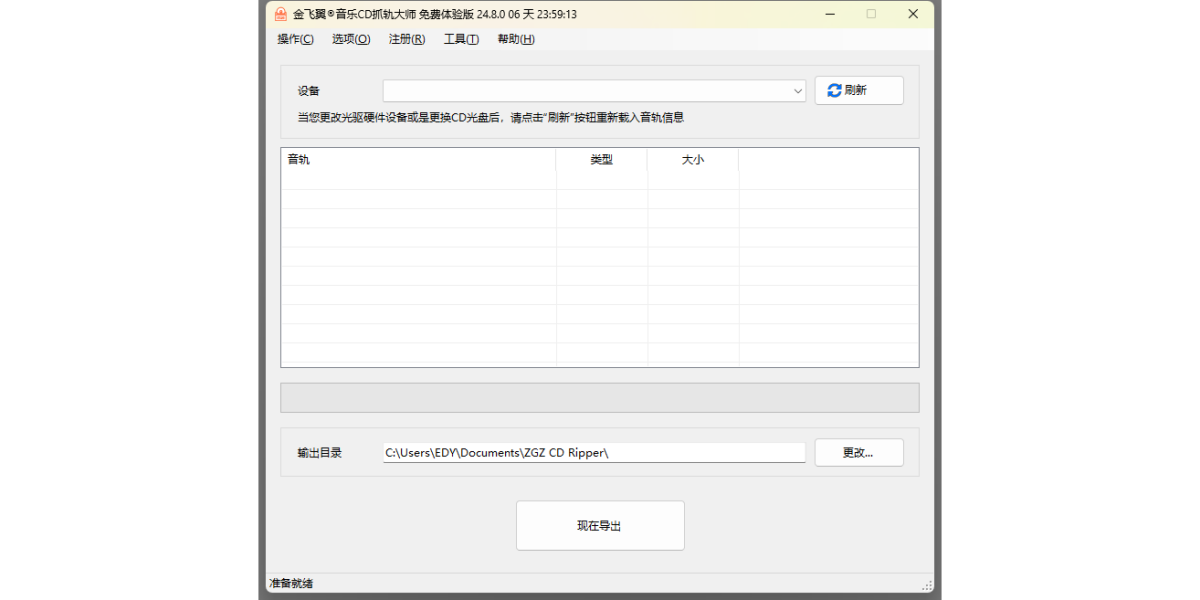This screenshot has width=1200, height=600.
Task: Click the 大小 column header
Action: [693, 160]
